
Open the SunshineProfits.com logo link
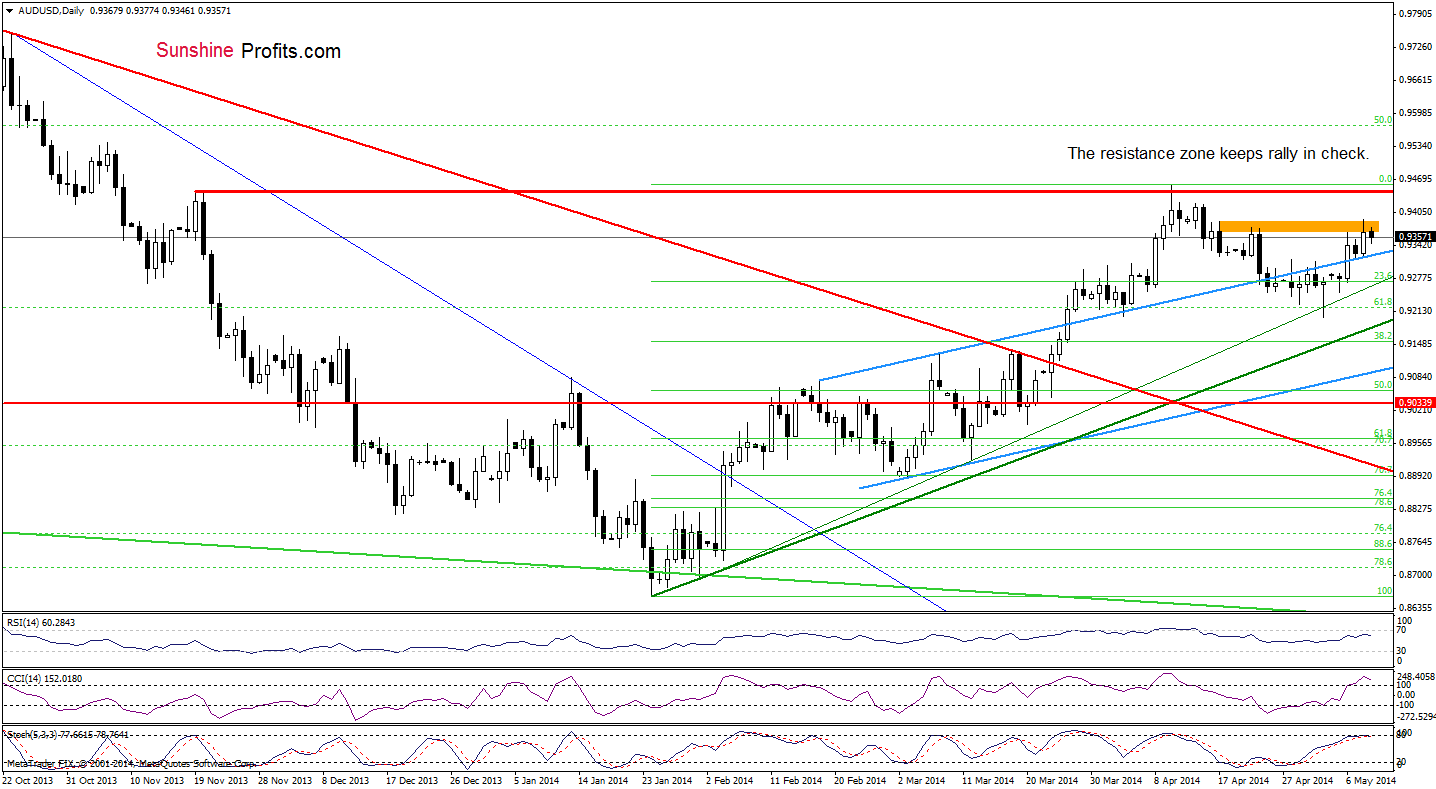[x=247, y=50]
